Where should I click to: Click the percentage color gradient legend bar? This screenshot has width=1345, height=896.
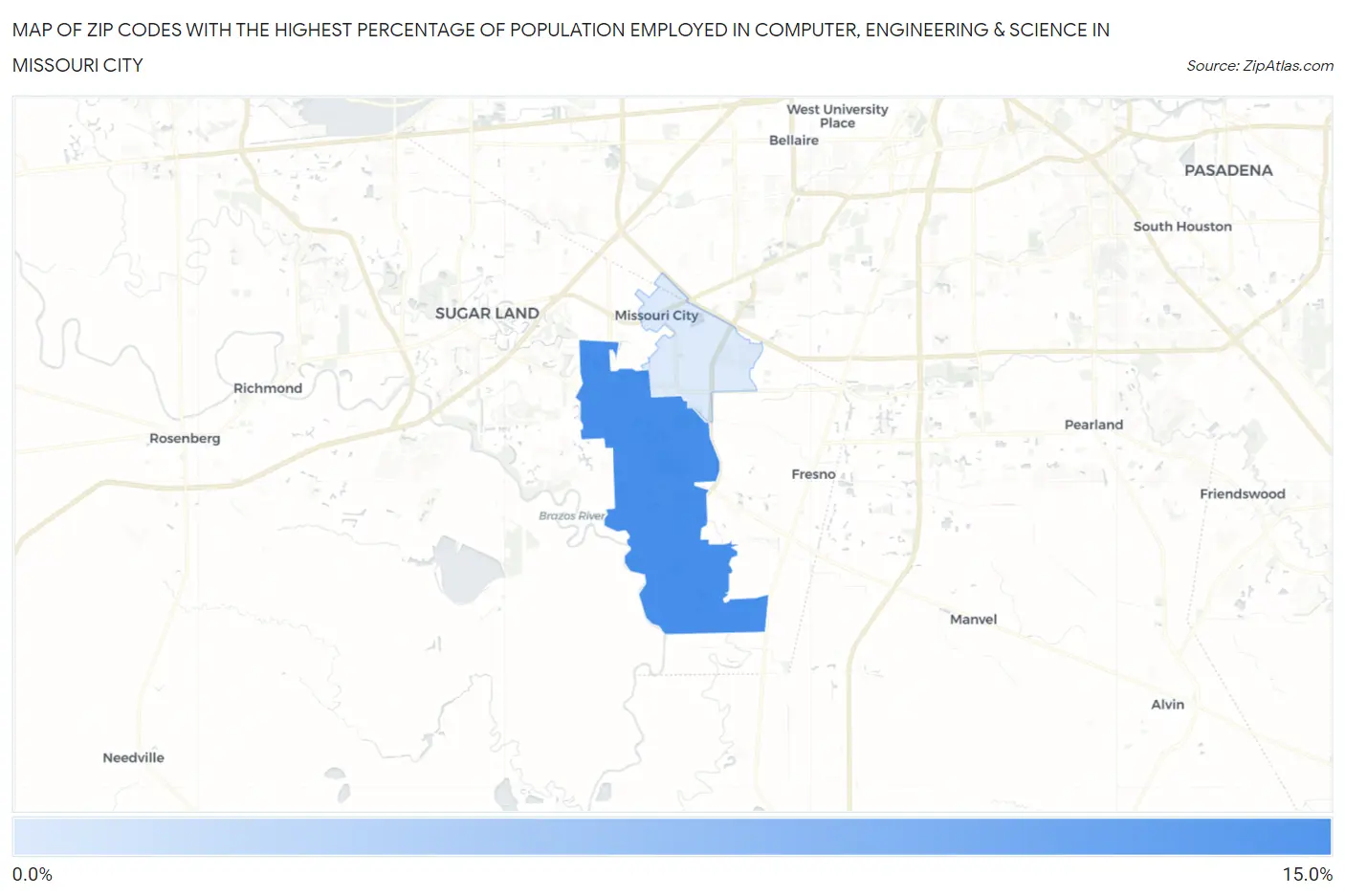coord(672,837)
